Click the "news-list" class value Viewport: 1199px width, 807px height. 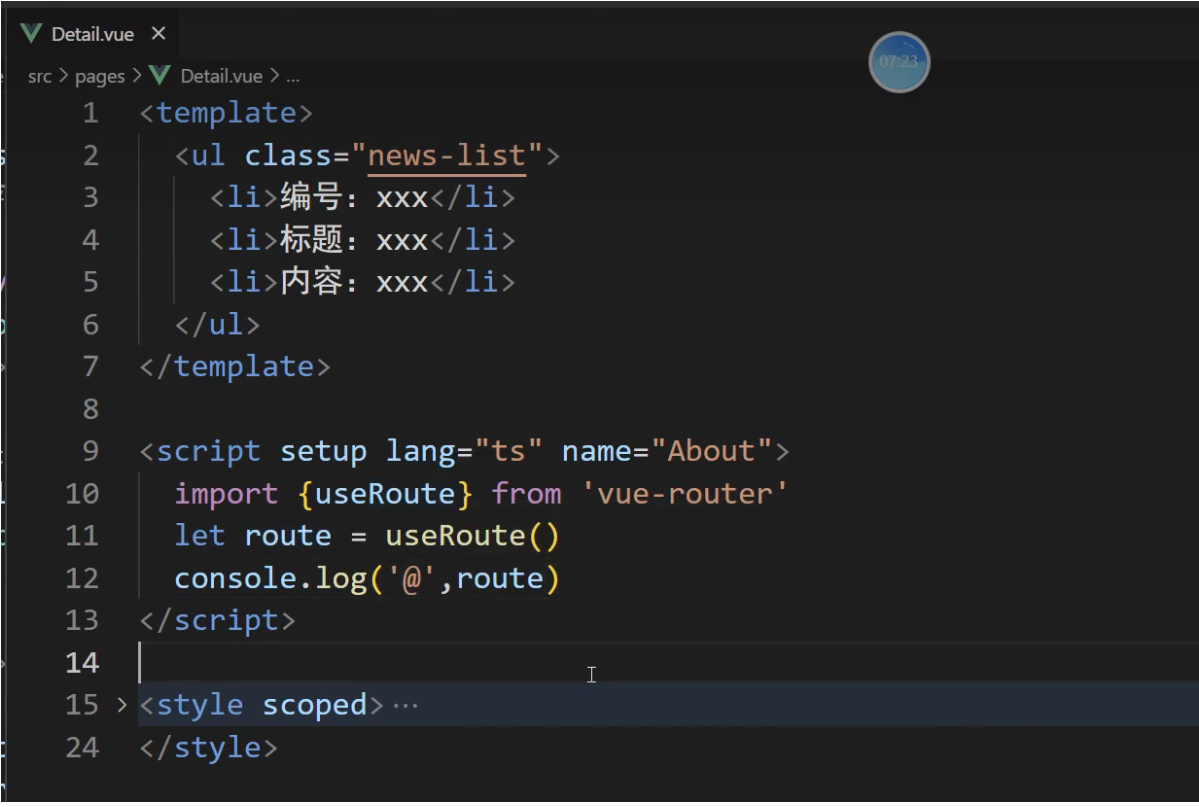(x=447, y=156)
